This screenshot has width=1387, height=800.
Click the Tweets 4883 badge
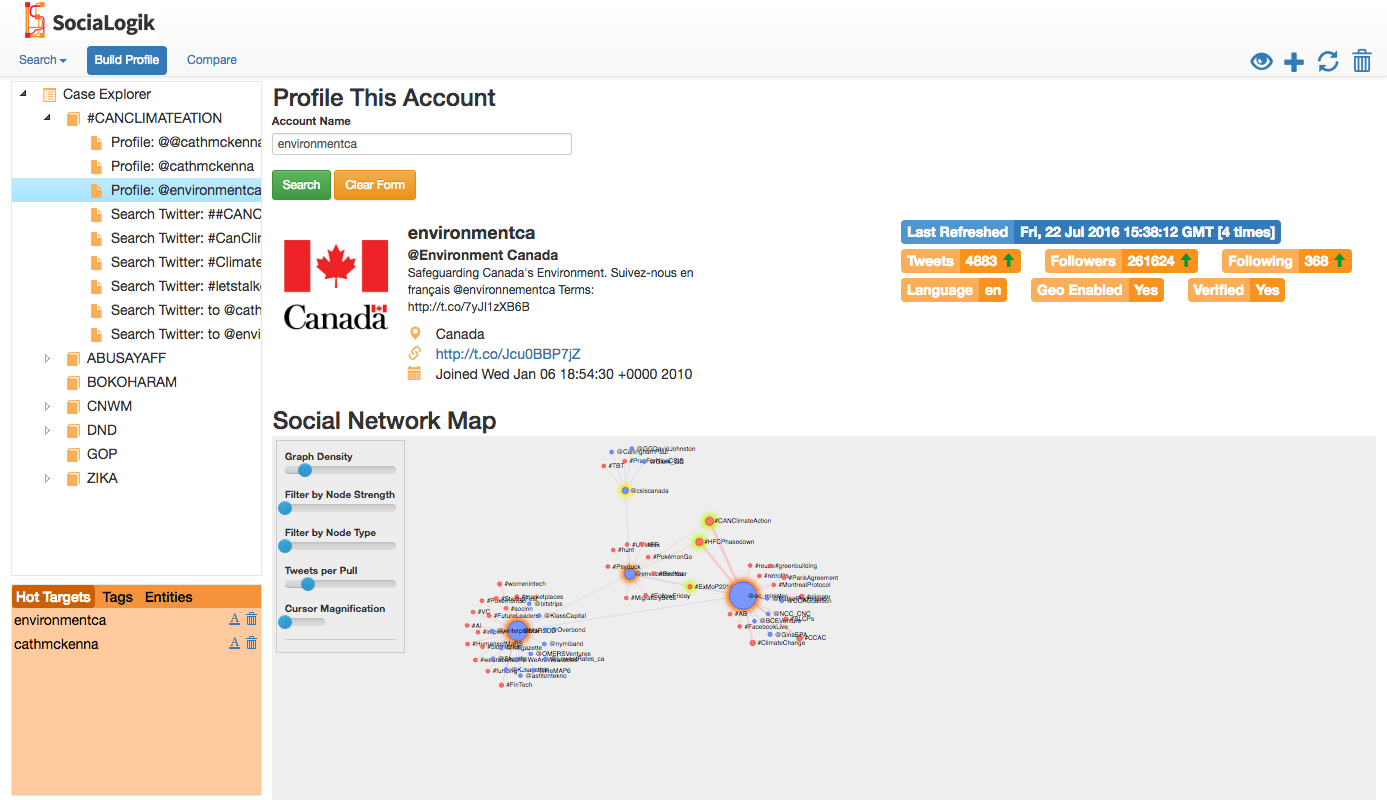961,261
